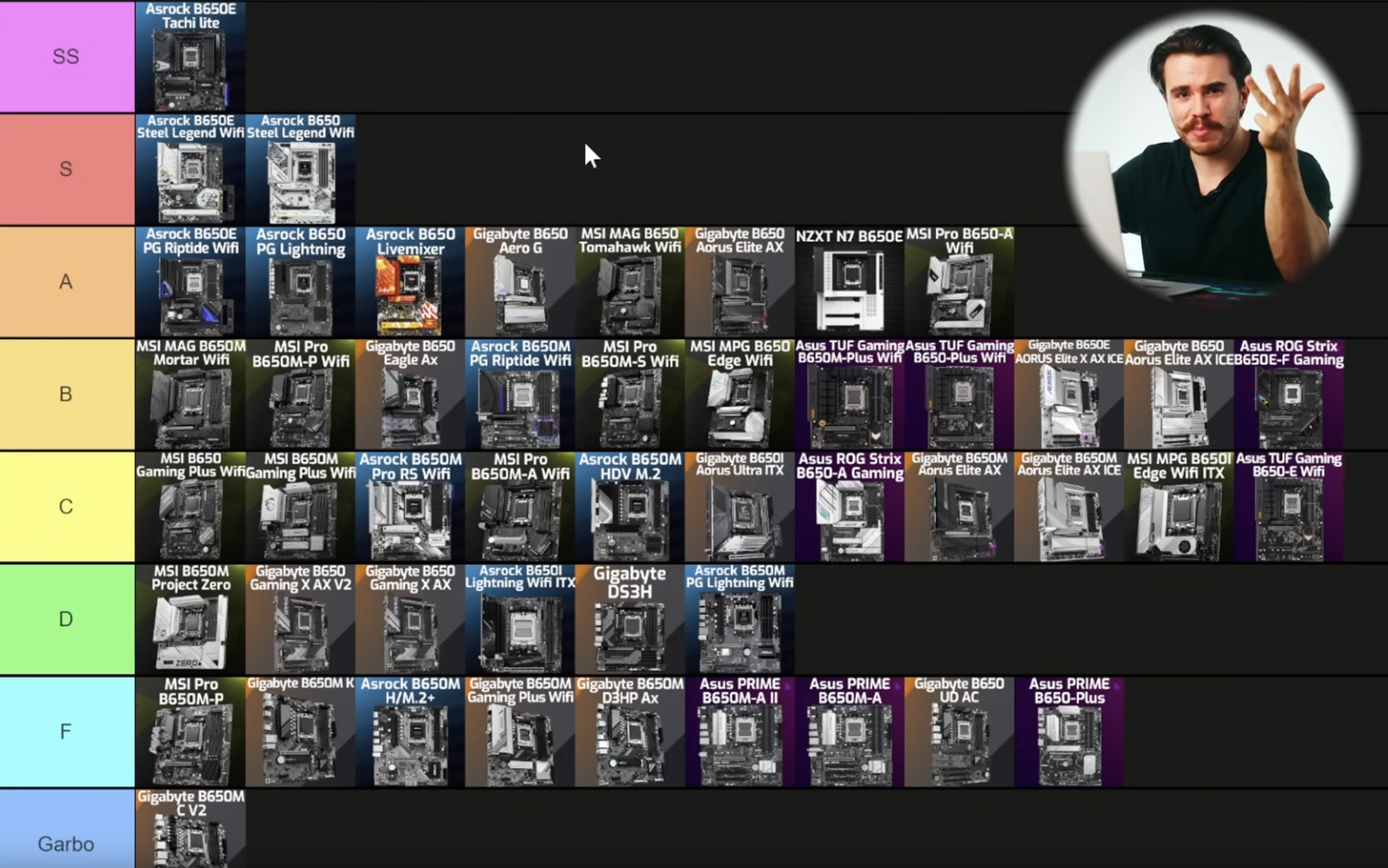The height and width of the screenshot is (868, 1388).
Task: Select MSI MPG B650 Edge Wifi board
Action: [739, 394]
